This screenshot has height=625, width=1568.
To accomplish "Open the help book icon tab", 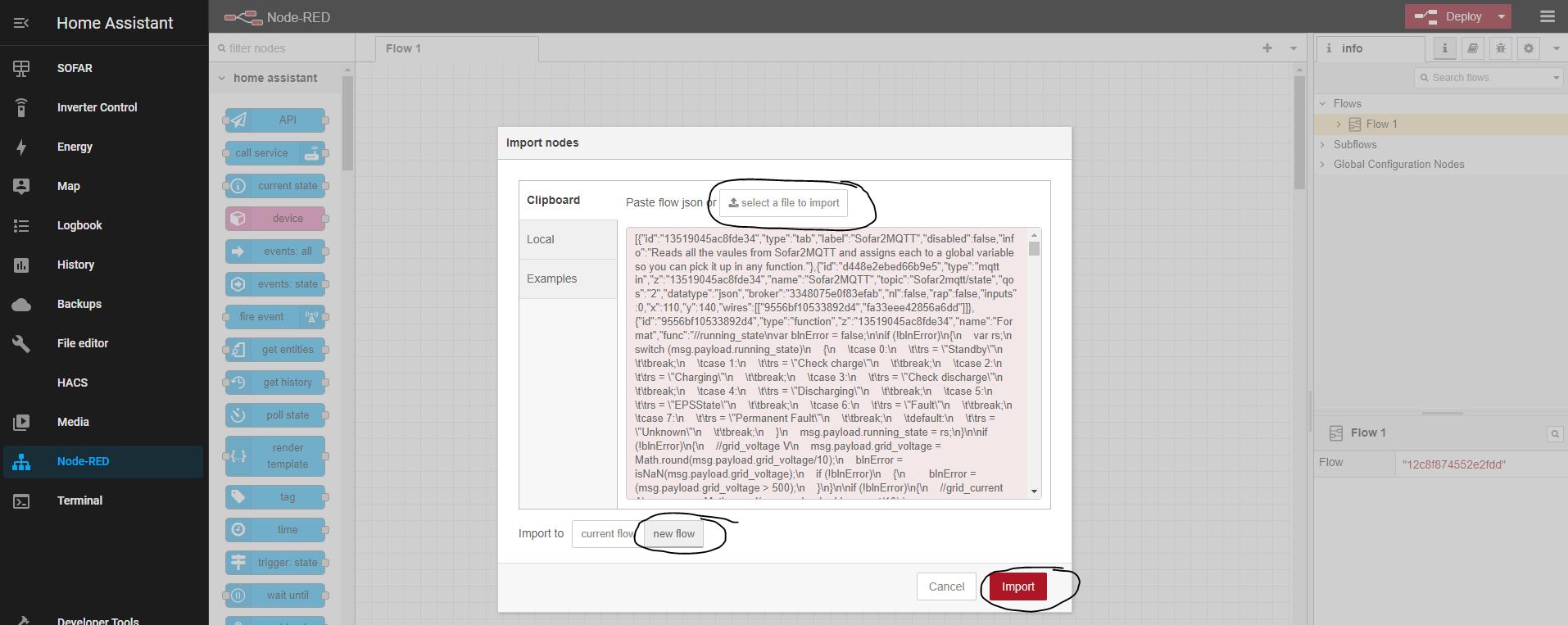I will tap(1473, 48).
